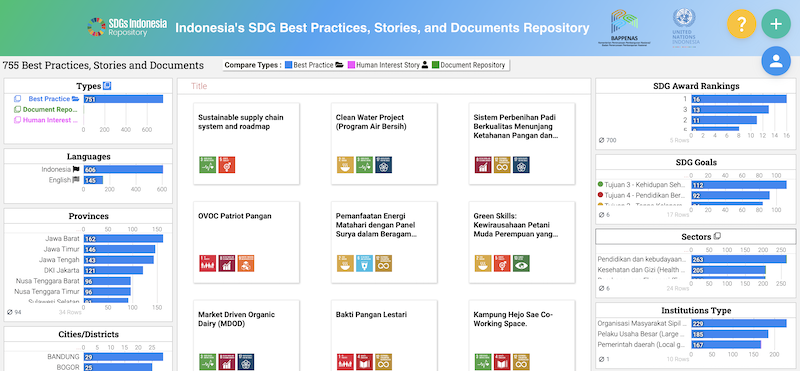
Task: Toggle the Human Interest type checkbox
Action: pos(17,120)
